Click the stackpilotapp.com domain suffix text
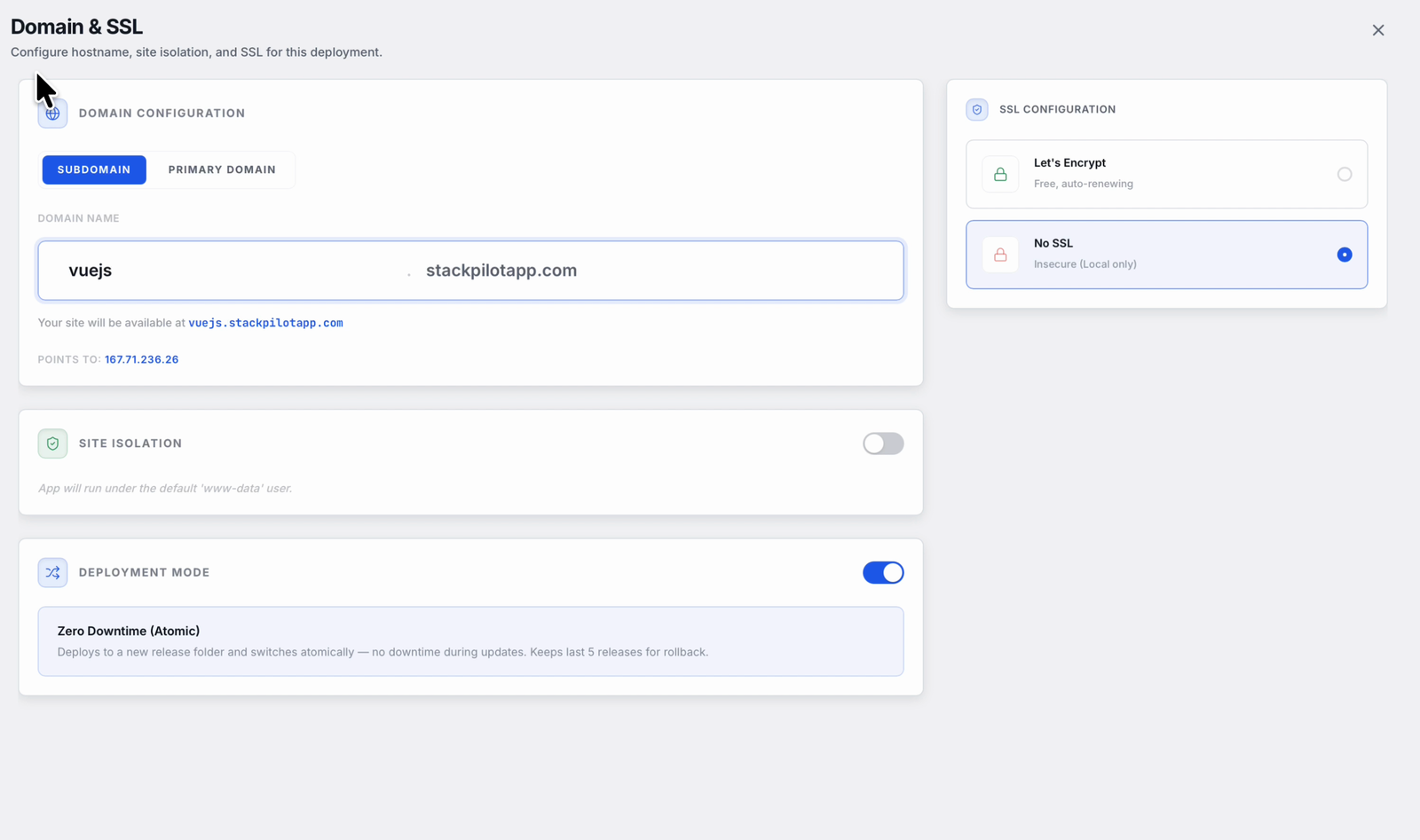The width and height of the screenshot is (1420, 840). coord(501,271)
